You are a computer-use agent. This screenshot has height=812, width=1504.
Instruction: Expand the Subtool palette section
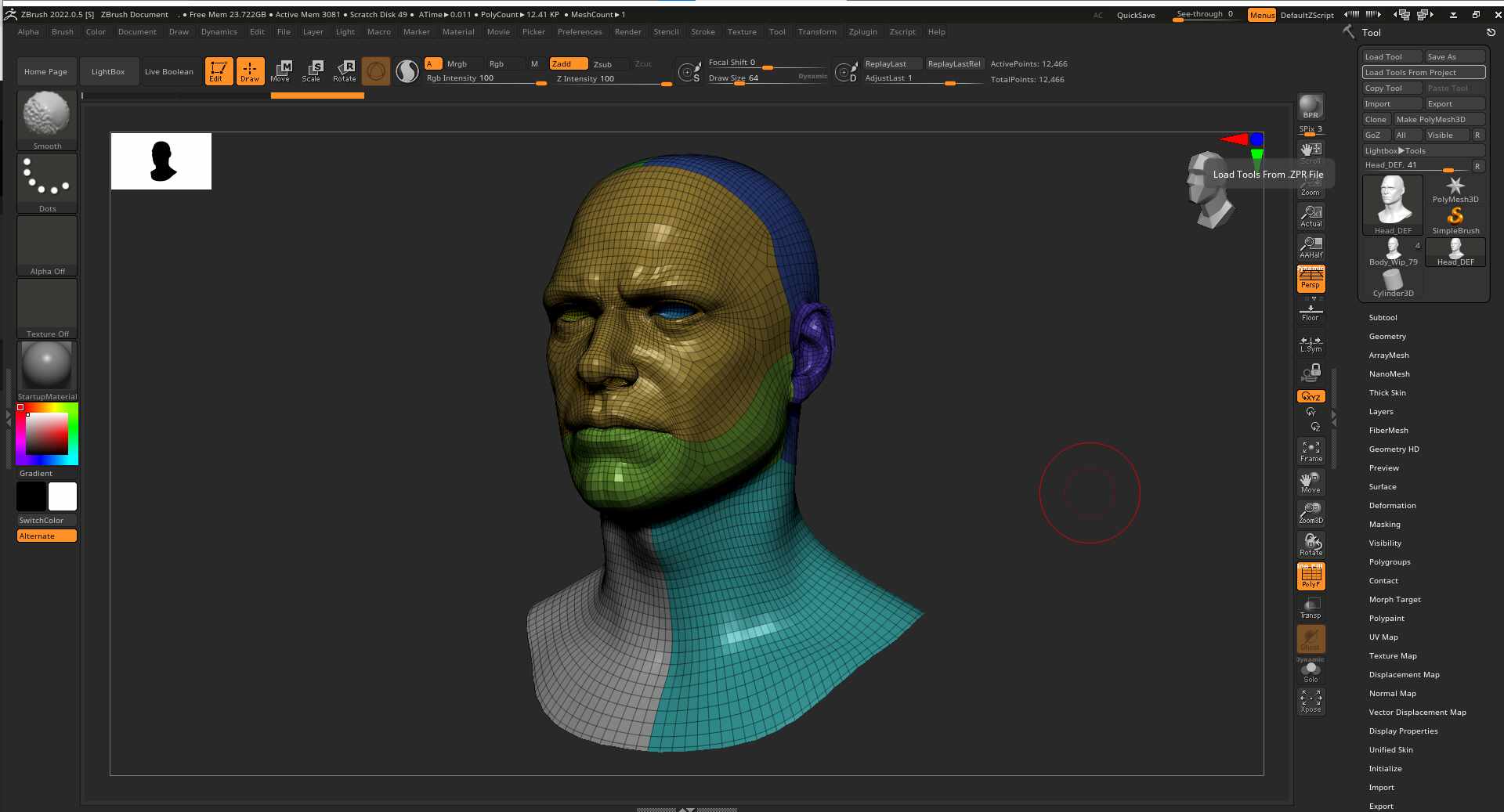(x=1383, y=318)
